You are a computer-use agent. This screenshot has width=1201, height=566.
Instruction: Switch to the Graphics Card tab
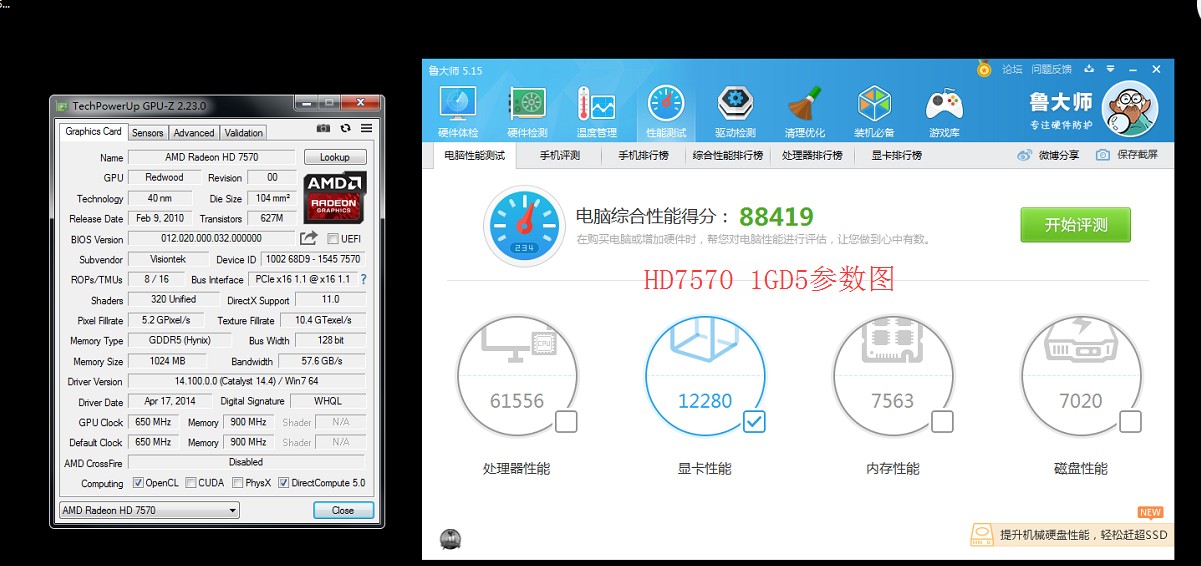coord(93,132)
